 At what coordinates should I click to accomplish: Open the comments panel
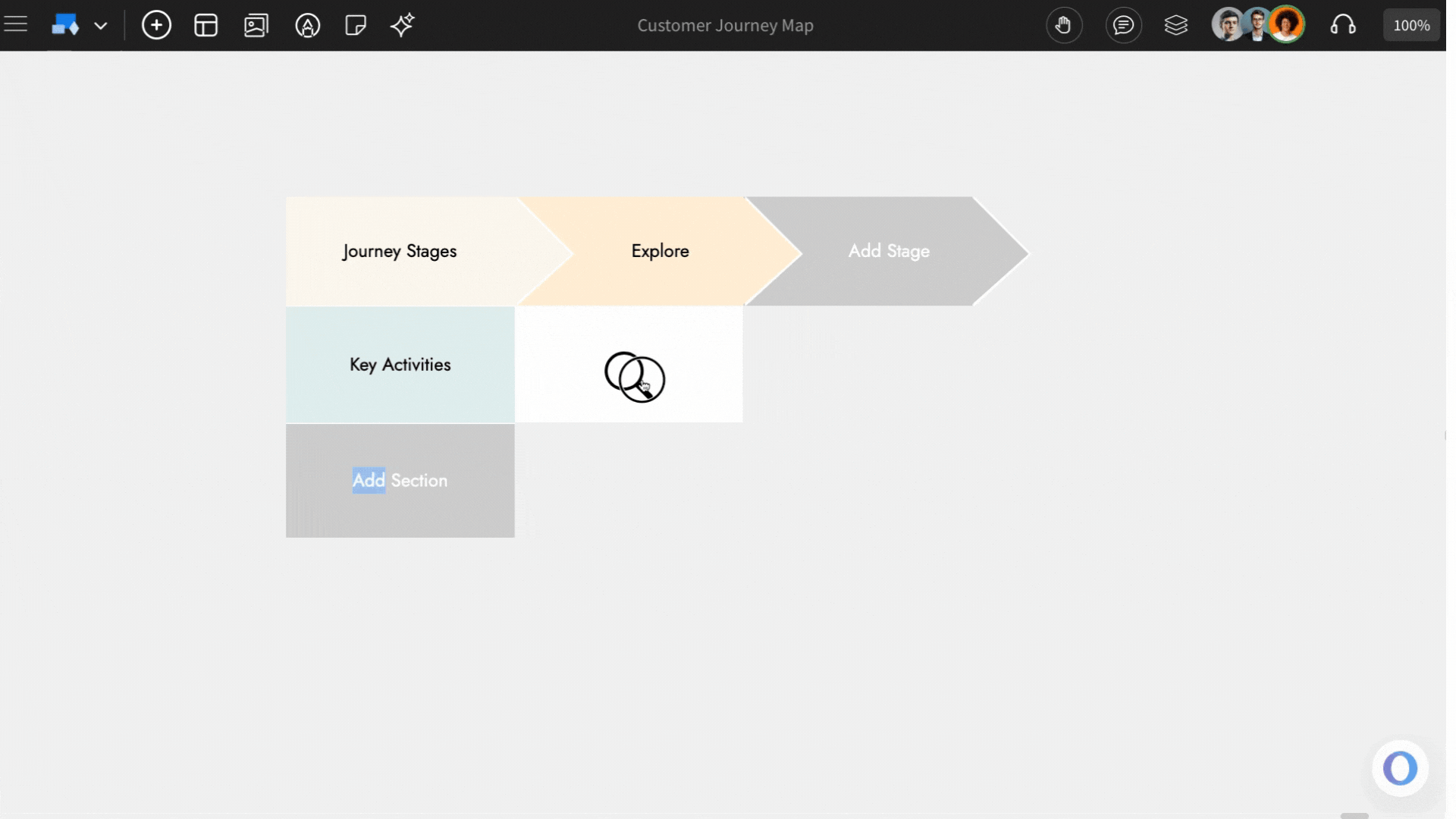pos(1124,25)
